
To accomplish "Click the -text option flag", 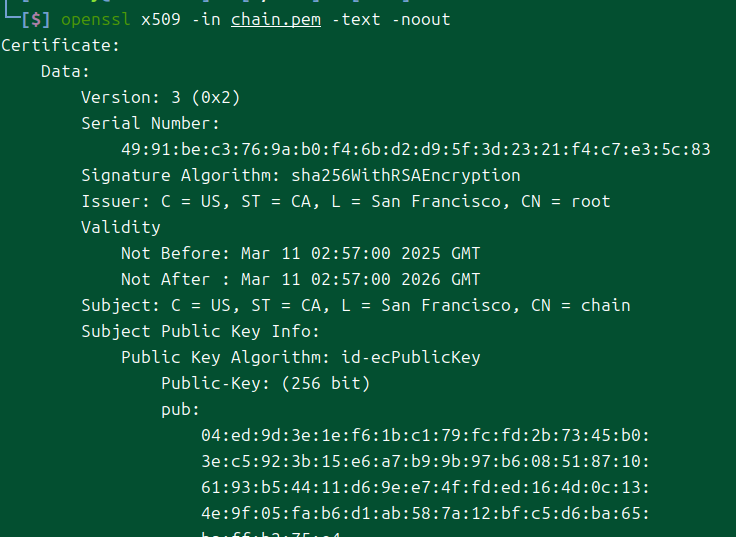I will [x=356, y=20].
